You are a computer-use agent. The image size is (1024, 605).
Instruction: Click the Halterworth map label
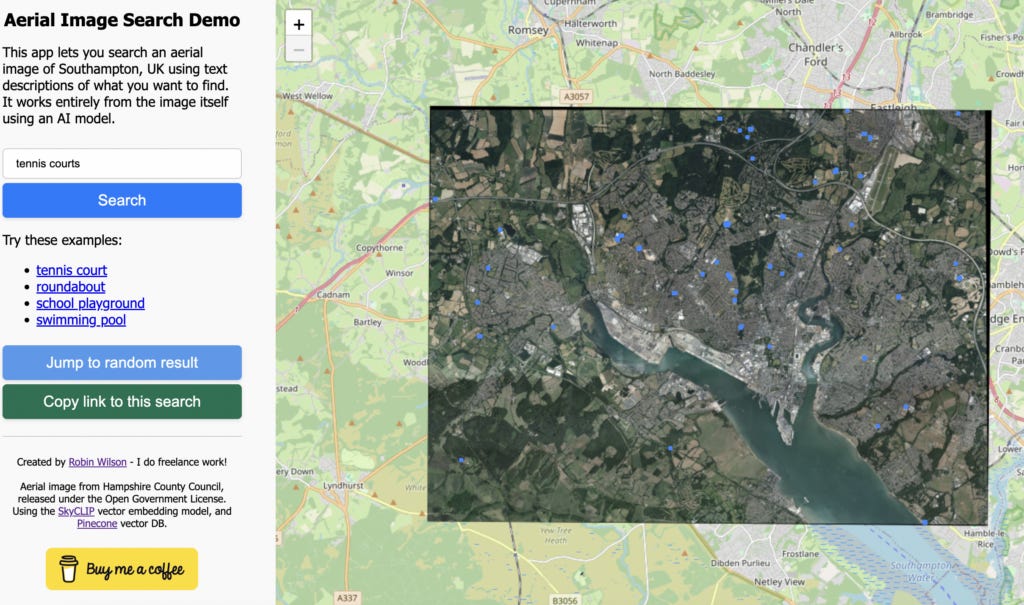(590, 24)
